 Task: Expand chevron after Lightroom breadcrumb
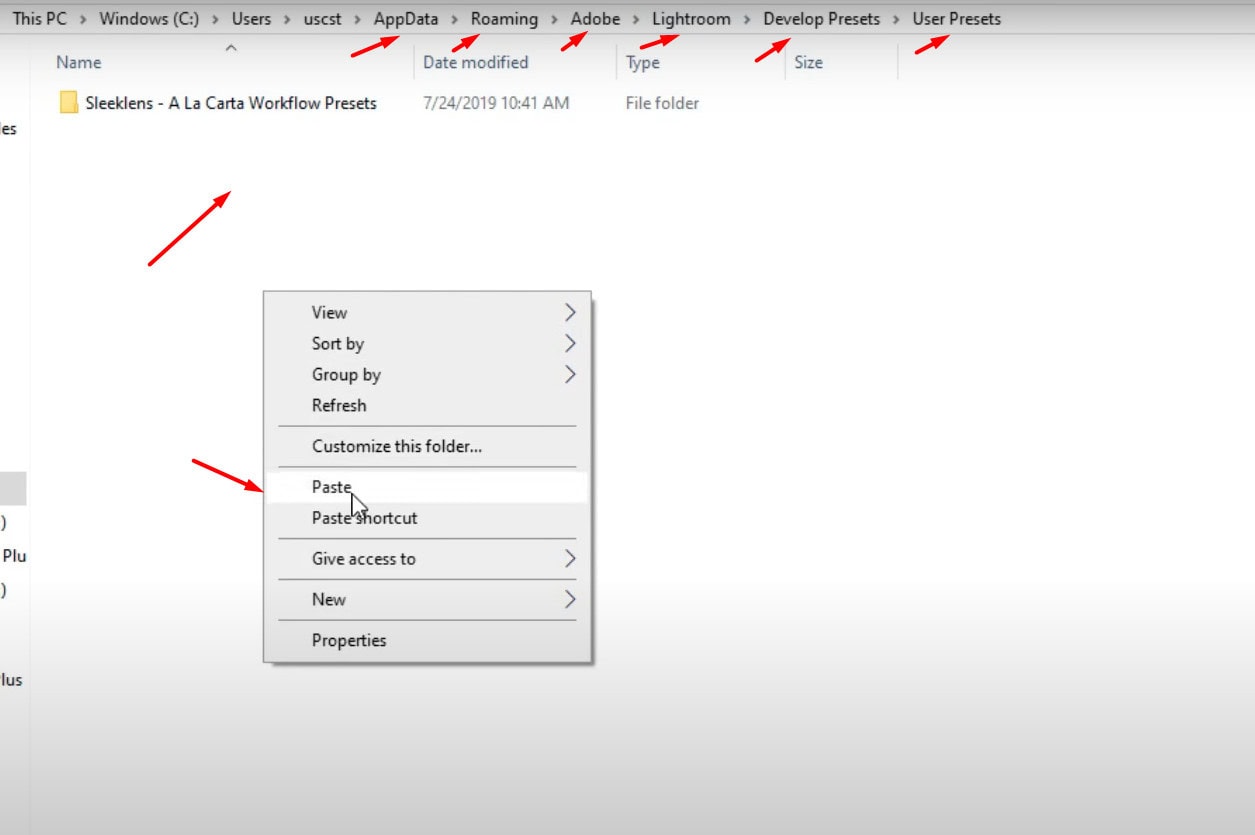click(x=747, y=20)
